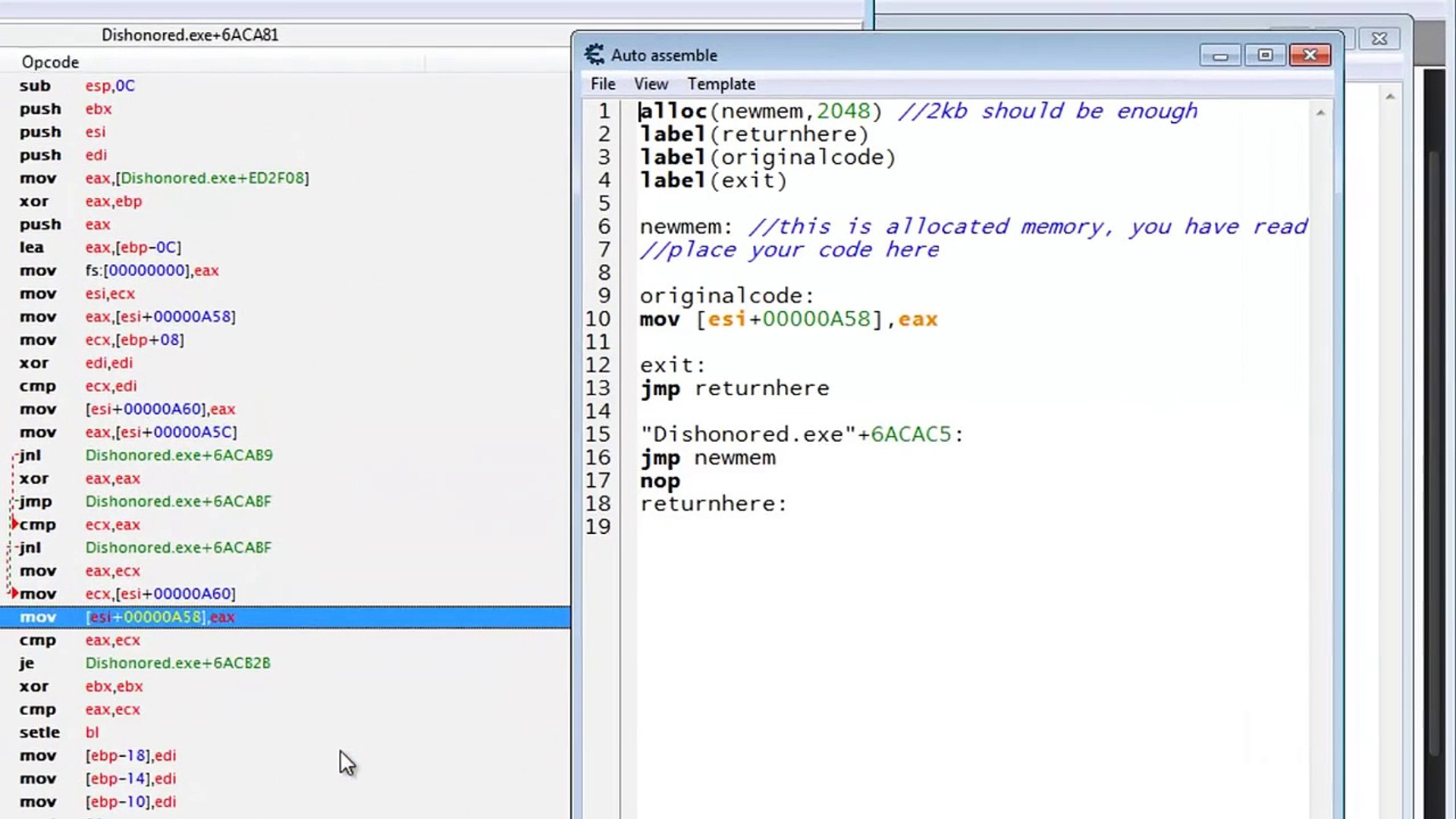Click the background window's scroll-up arrow
The width and height of the screenshot is (1456, 819).
(x=1390, y=96)
